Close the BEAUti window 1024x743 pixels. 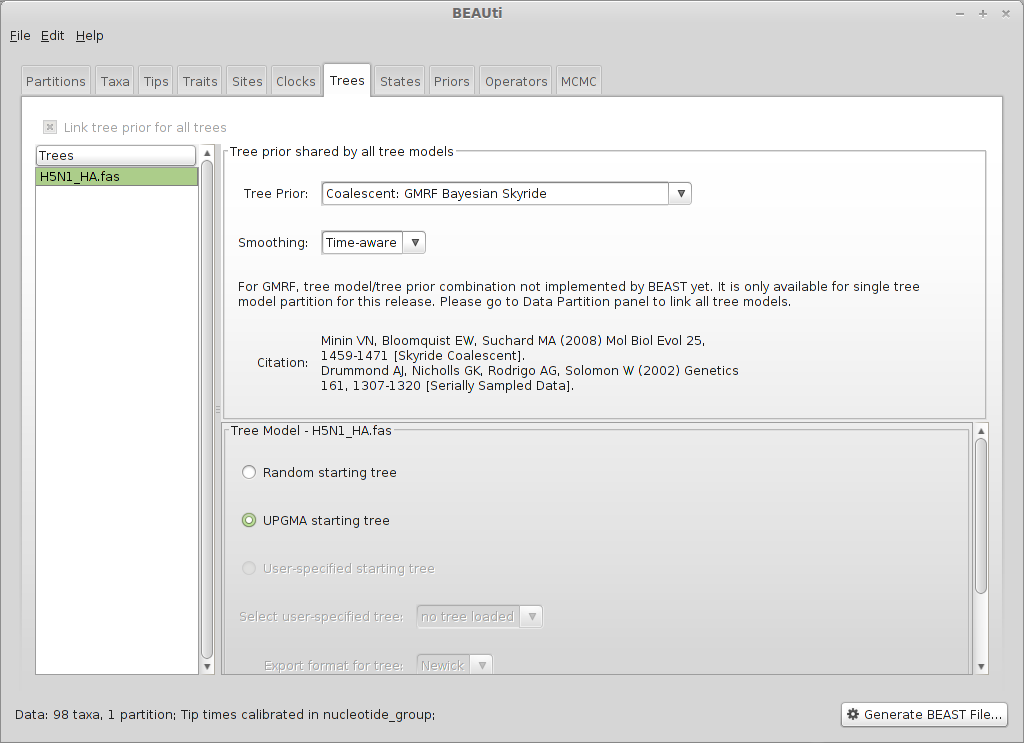[x=1006, y=14]
